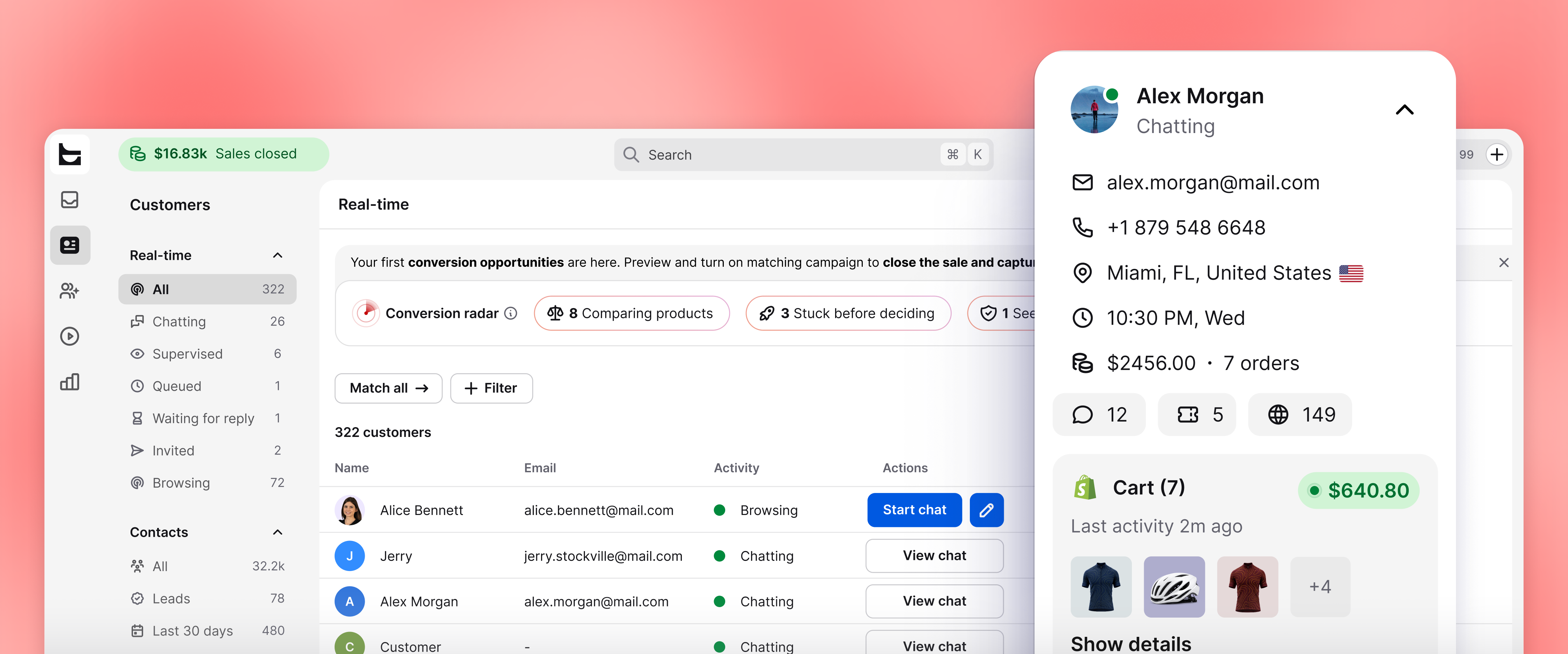Click the $640.80 cart total badge

1358,490
